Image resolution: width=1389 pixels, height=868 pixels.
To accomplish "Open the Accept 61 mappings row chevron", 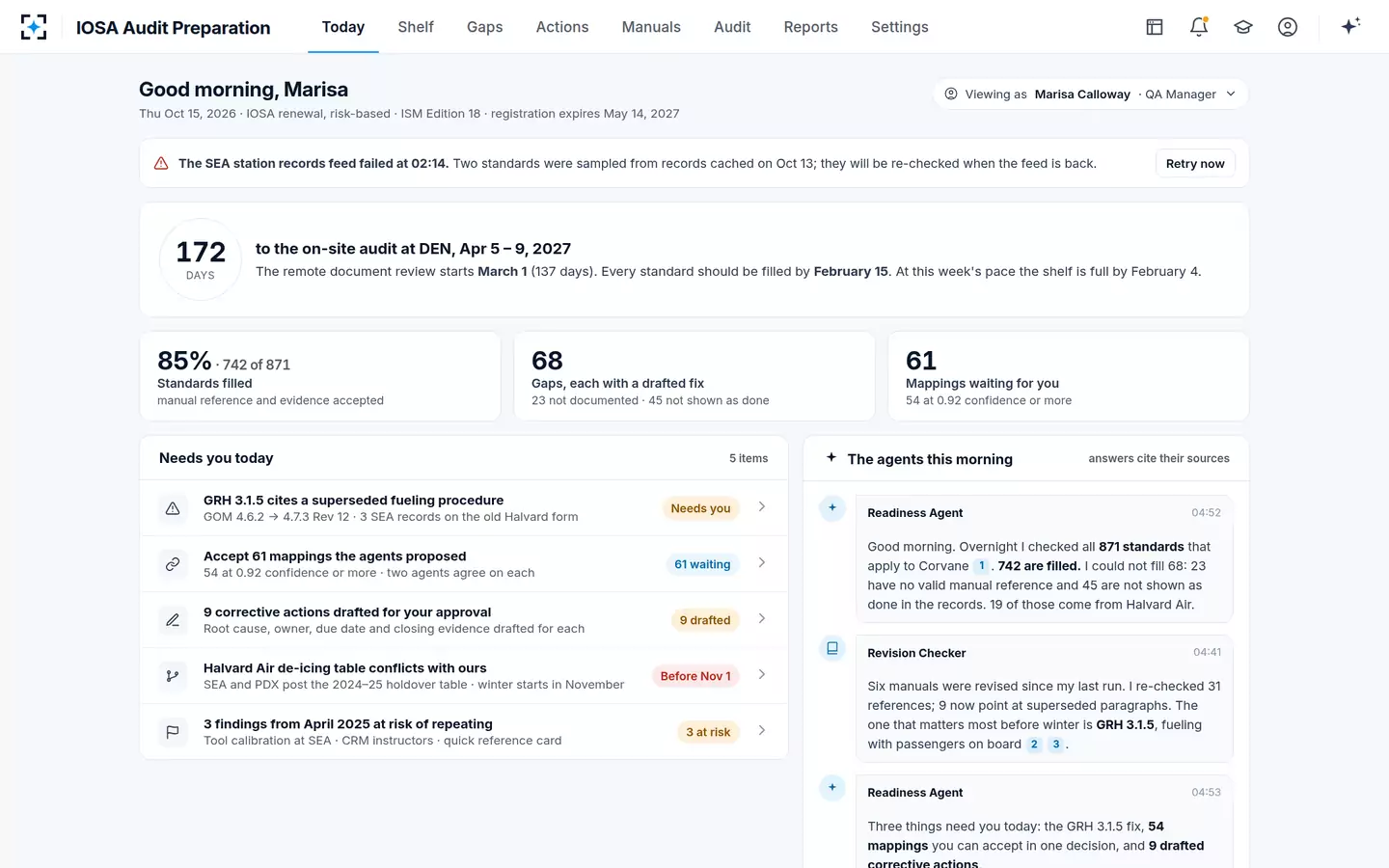I will point(762,562).
